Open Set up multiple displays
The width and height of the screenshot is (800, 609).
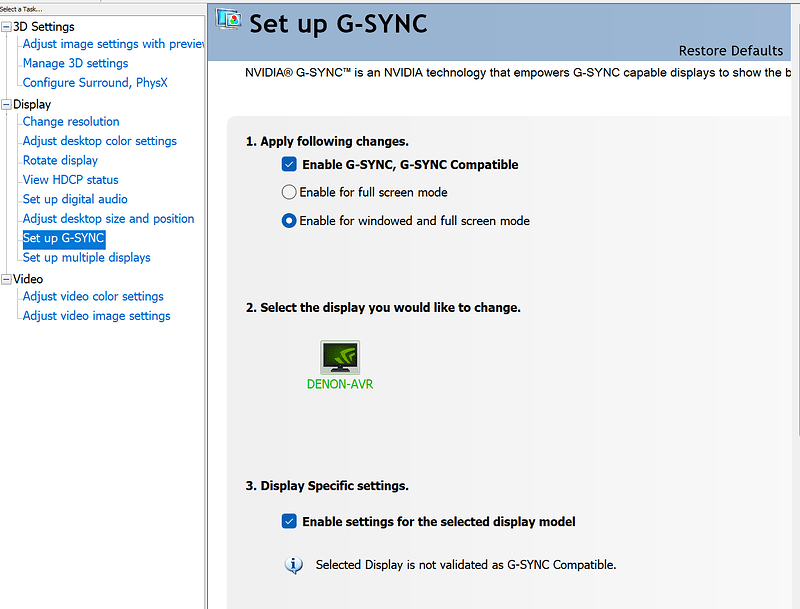click(x=87, y=258)
